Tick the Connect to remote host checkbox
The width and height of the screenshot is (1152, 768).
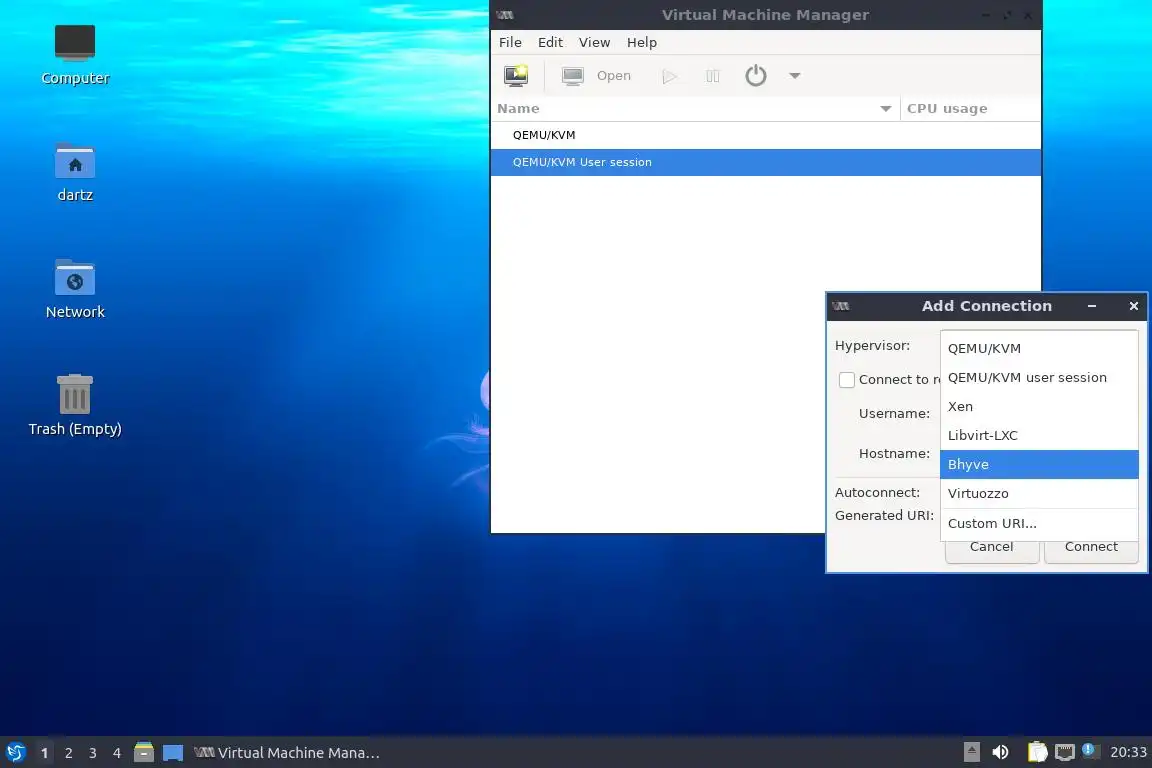846,380
